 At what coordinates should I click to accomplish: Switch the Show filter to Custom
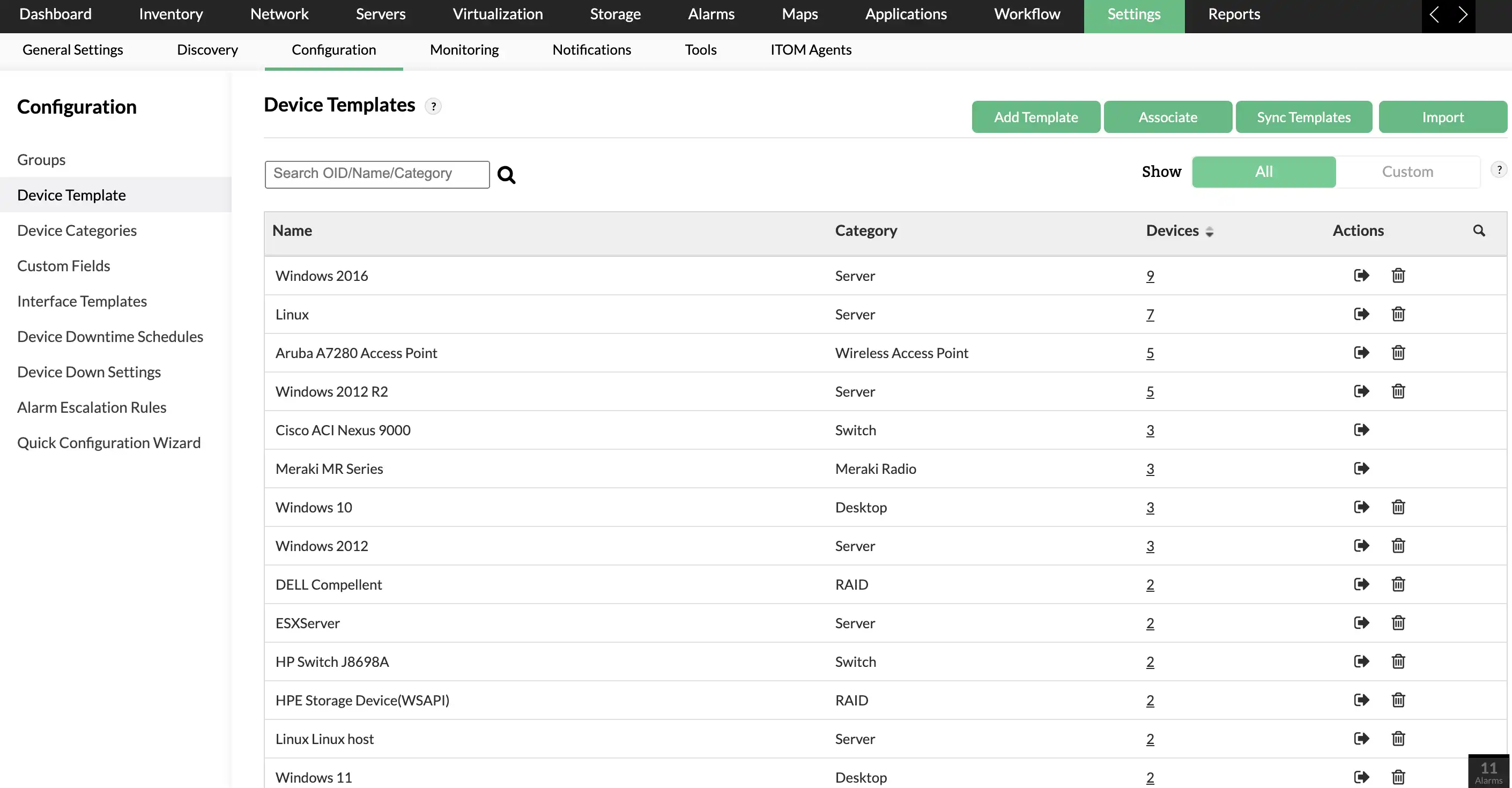point(1407,172)
